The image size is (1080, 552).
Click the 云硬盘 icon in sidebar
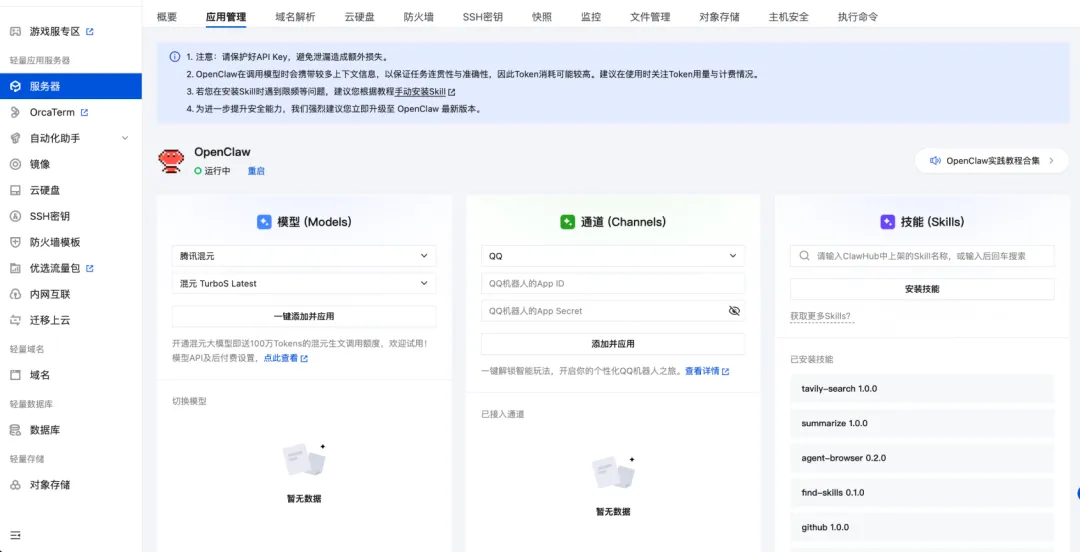[x=15, y=190]
